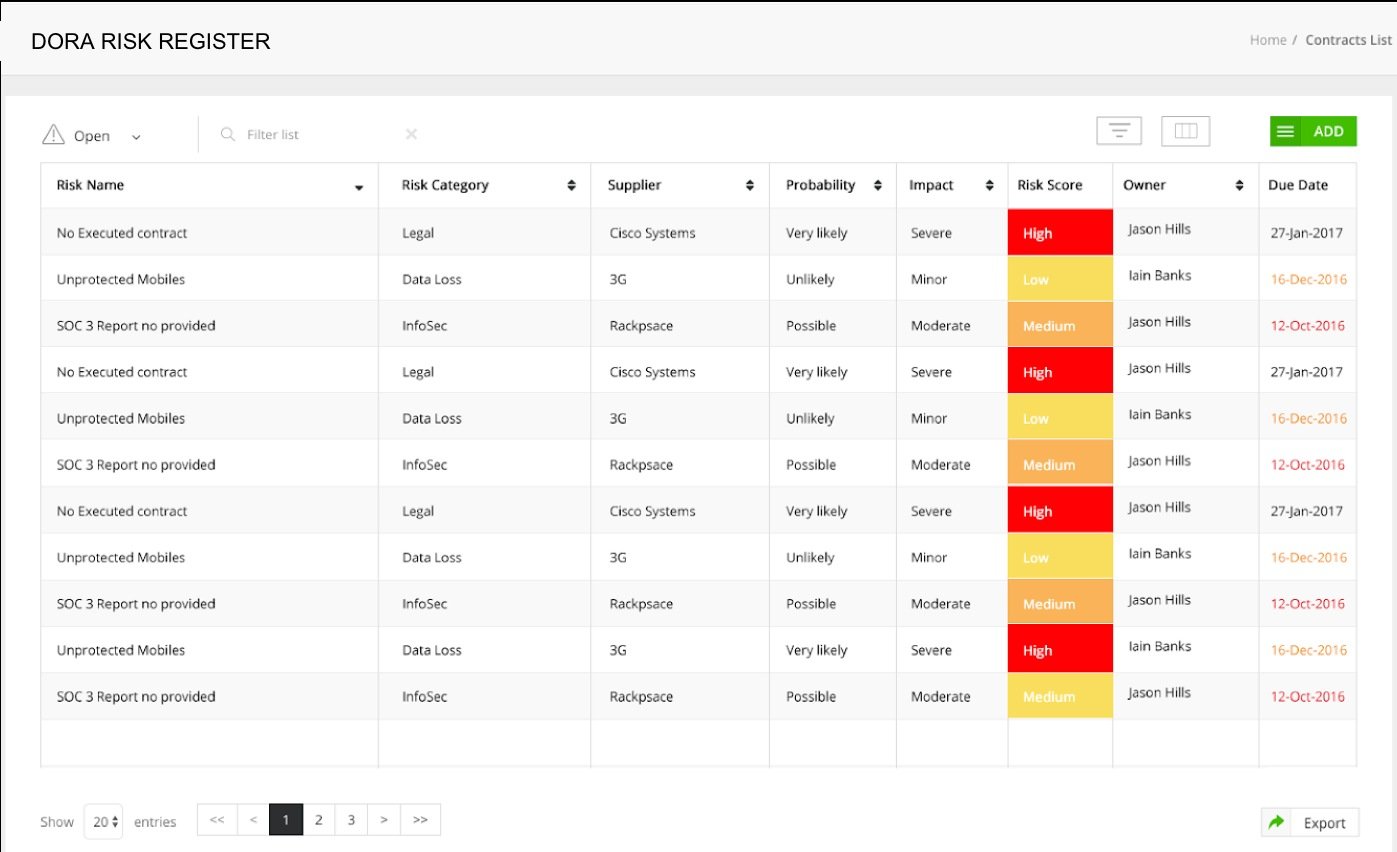1397x852 pixels.
Task: Click the warning triangle status icon
Action: pos(51,133)
